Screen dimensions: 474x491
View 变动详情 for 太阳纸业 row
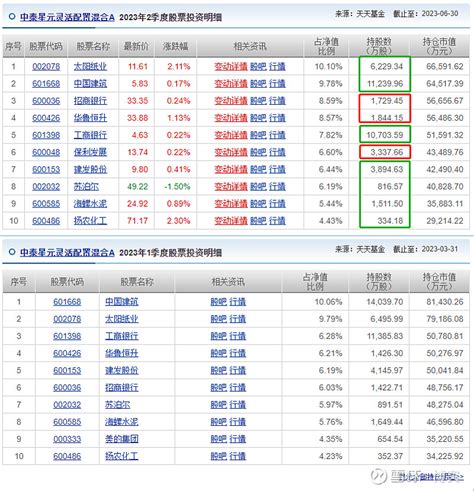(x=231, y=67)
